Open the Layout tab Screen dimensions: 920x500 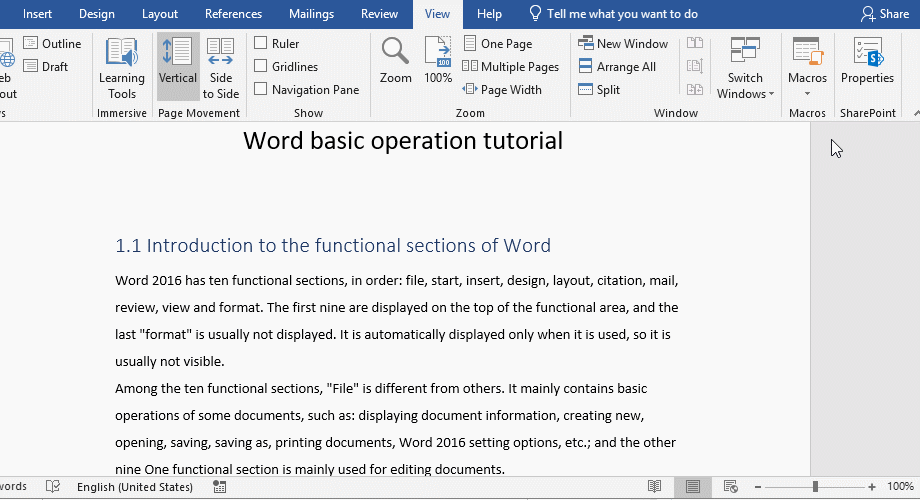pos(160,13)
